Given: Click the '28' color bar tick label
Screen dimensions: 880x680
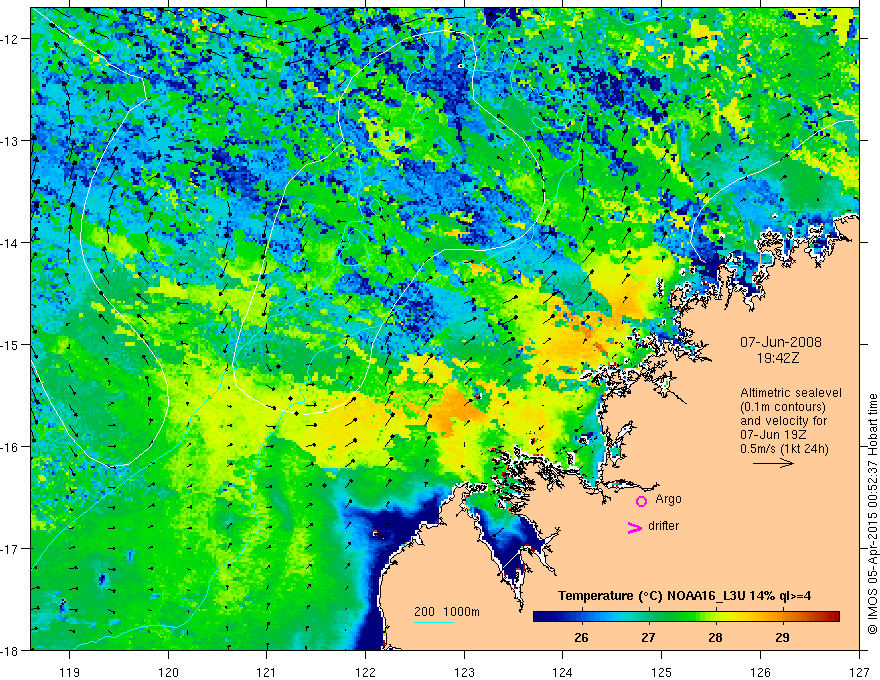Looking at the screenshot, I should [715, 637].
